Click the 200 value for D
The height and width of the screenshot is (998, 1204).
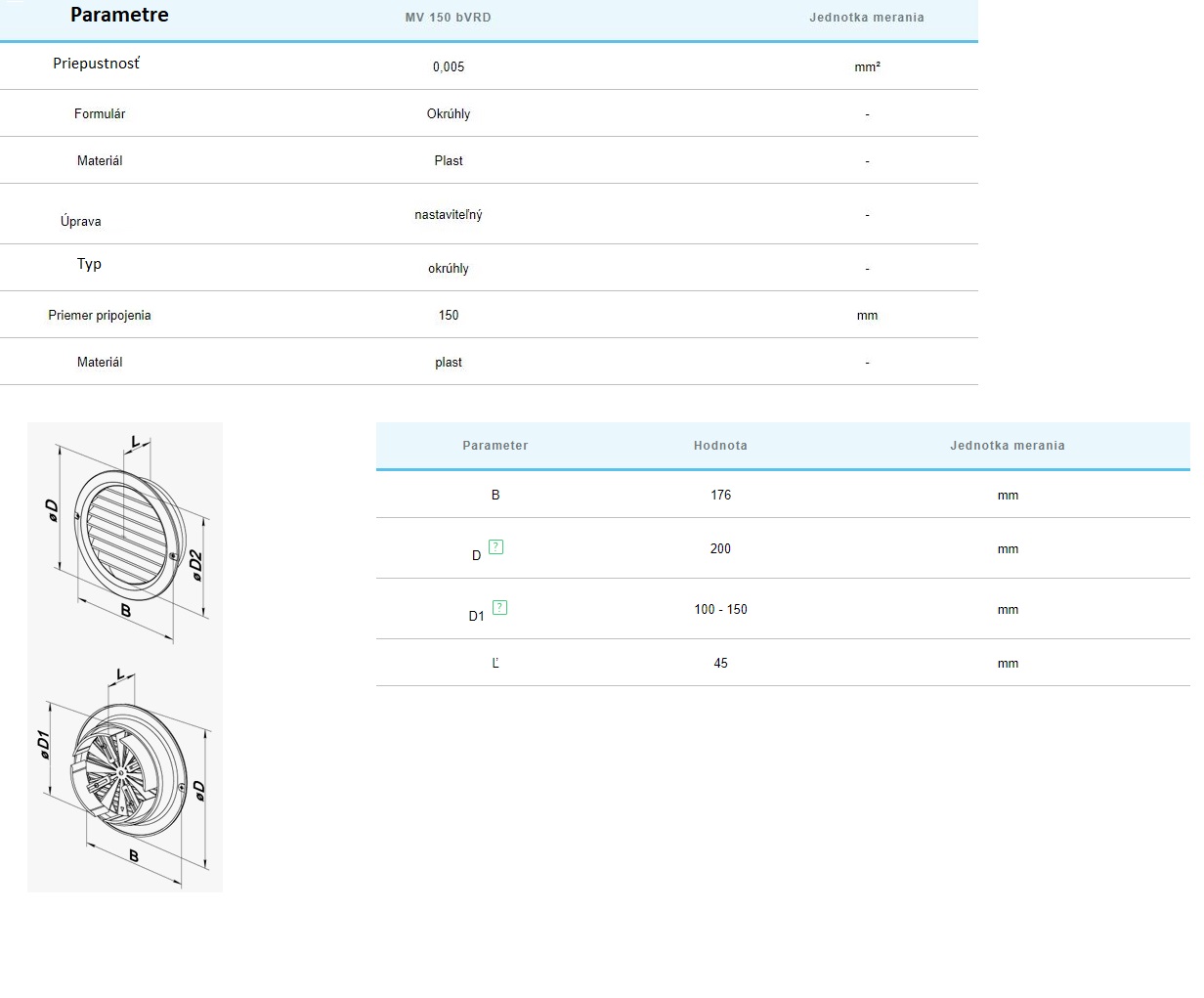720,549
